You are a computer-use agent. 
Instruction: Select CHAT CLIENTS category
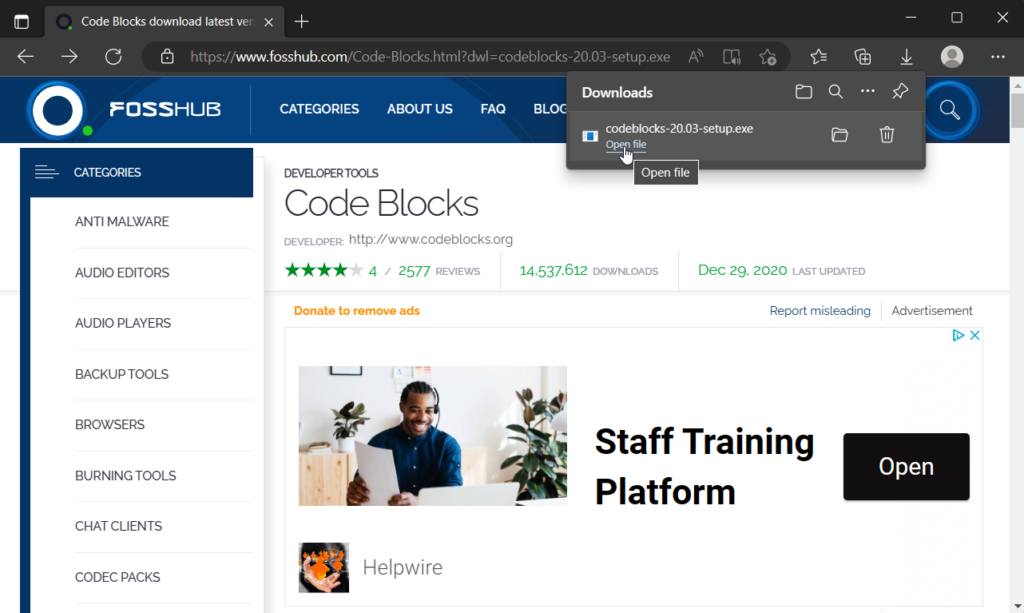click(118, 526)
